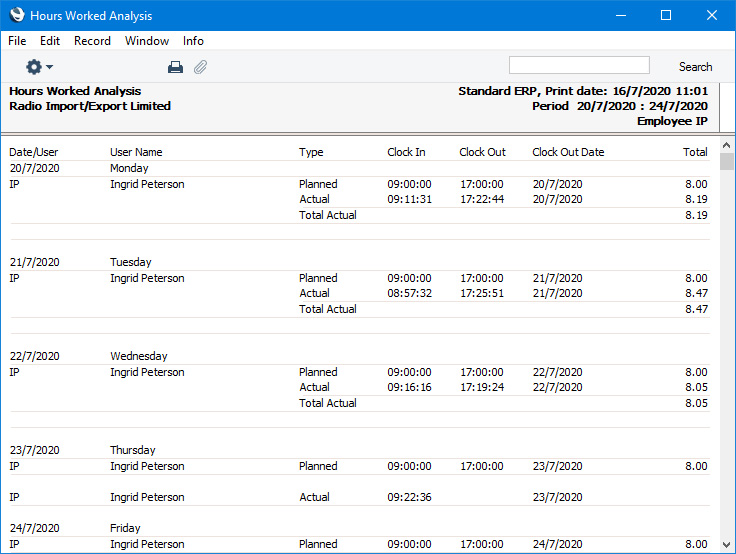Click Tuesday's Total Actual label
Image resolution: width=736 pixels, height=554 pixels.
328,309
